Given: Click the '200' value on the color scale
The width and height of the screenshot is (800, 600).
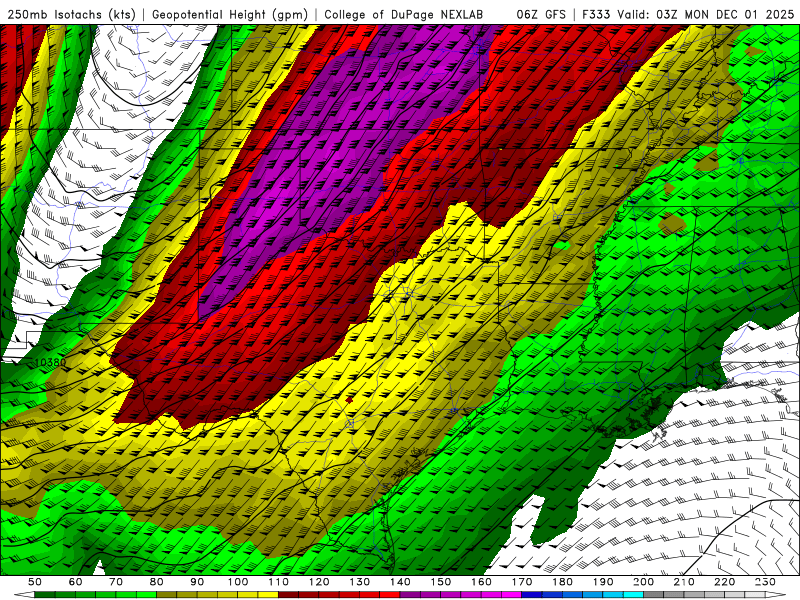Looking at the screenshot, I should click(x=643, y=582).
